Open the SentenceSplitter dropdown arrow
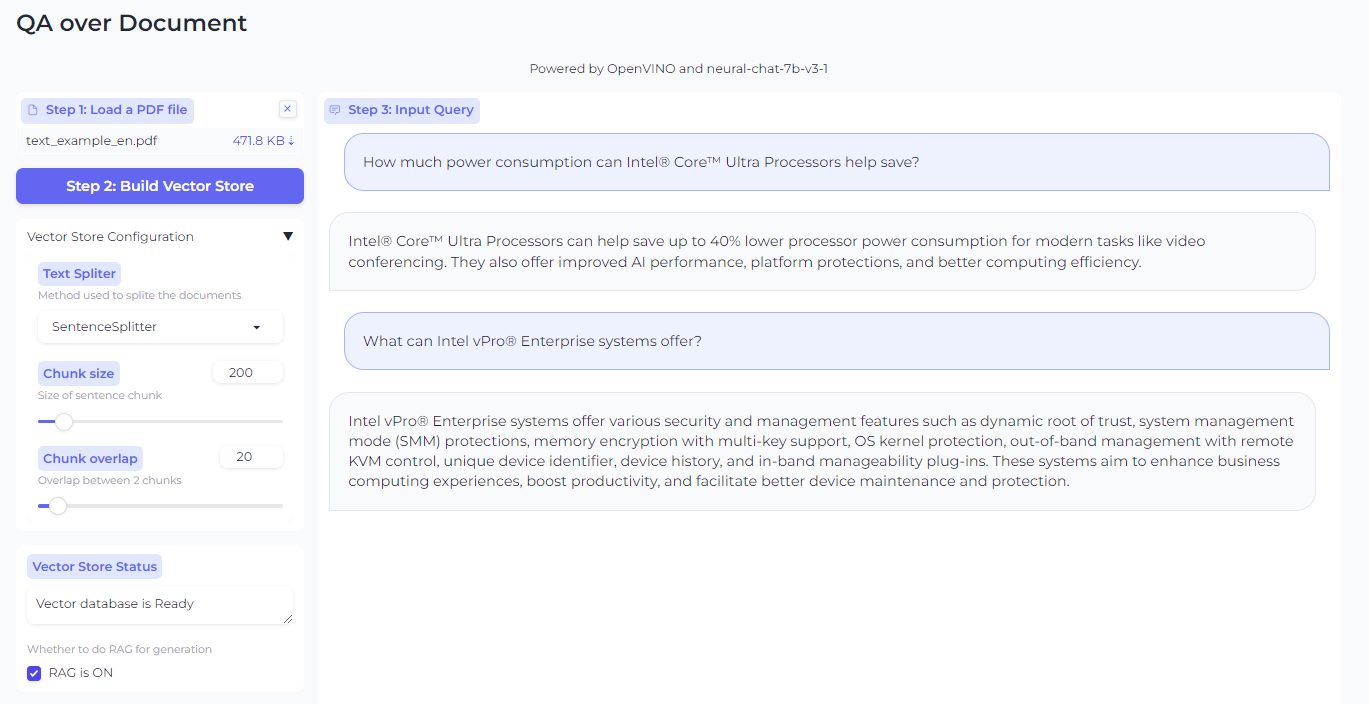Screen dimensions: 1369x704 tap(257, 327)
